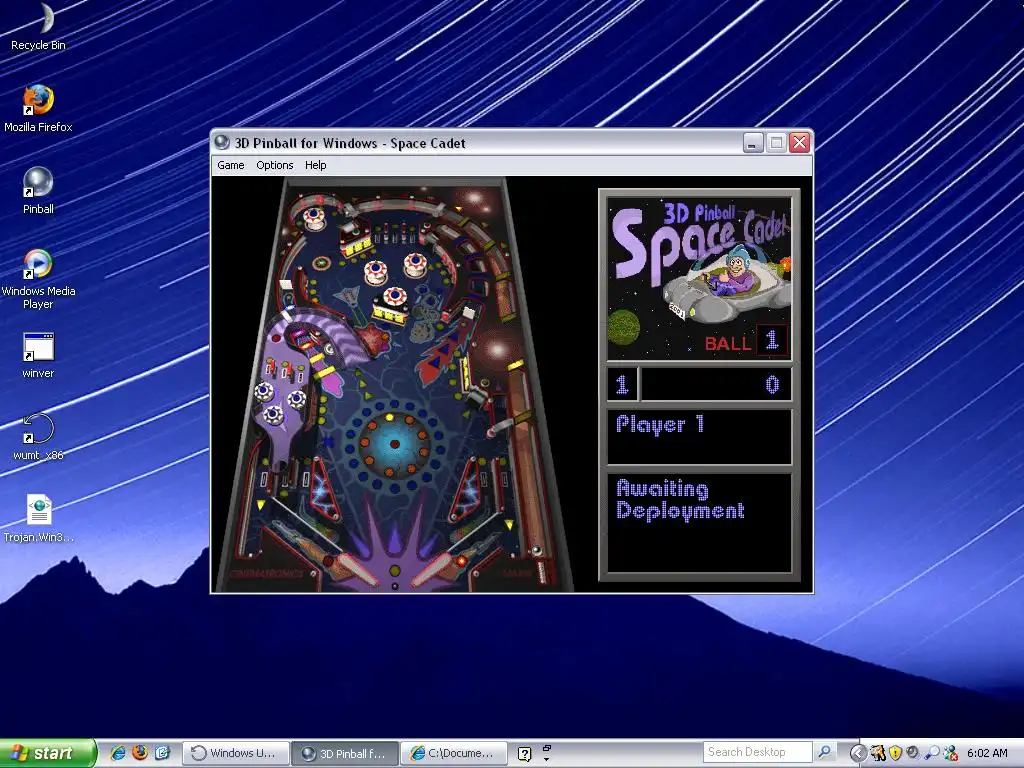Click the blue circular center target on table
The image size is (1024, 768).
pyautogui.click(x=395, y=444)
